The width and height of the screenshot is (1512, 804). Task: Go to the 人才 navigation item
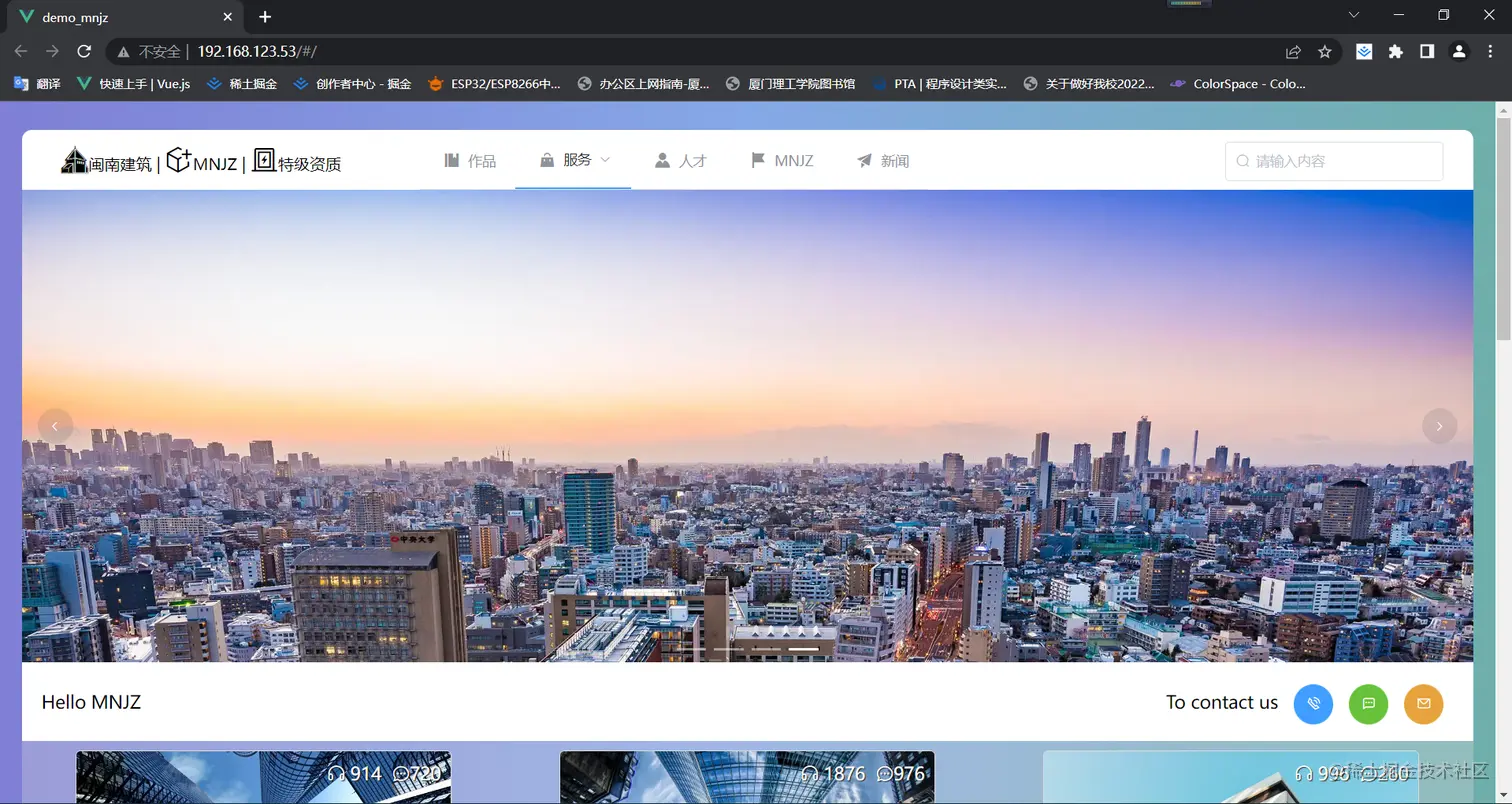680,160
